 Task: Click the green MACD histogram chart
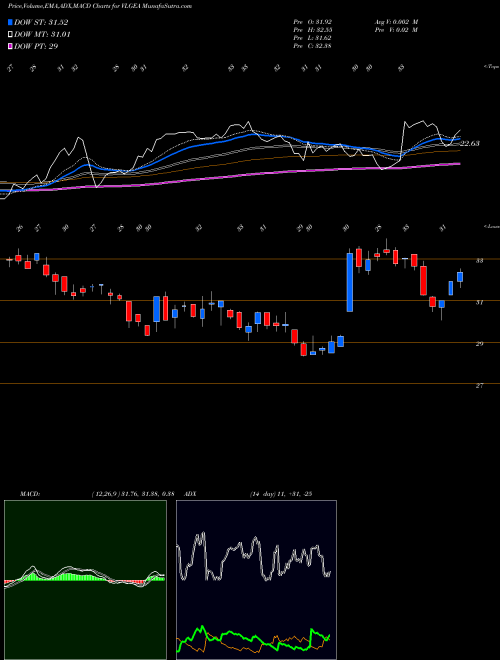click(x=85, y=580)
